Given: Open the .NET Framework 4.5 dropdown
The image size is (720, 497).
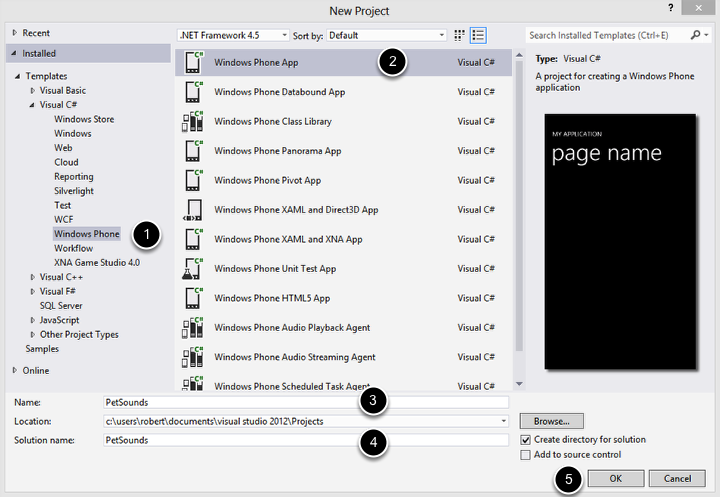Looking at the screenshot, I should (233, 35).
